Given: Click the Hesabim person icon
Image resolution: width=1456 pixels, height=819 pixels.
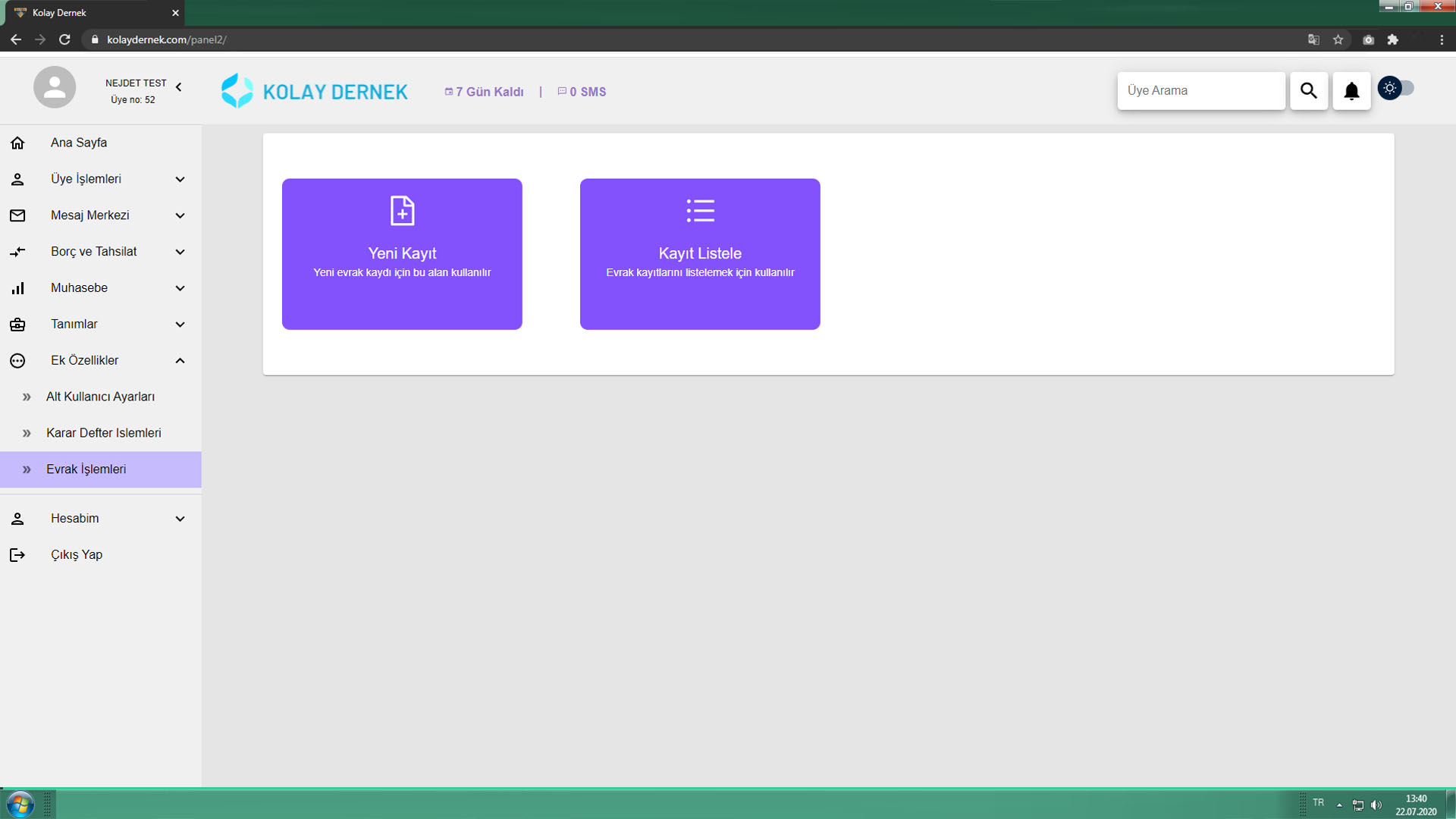Looking at the screenshot, I should coord(17,519).
